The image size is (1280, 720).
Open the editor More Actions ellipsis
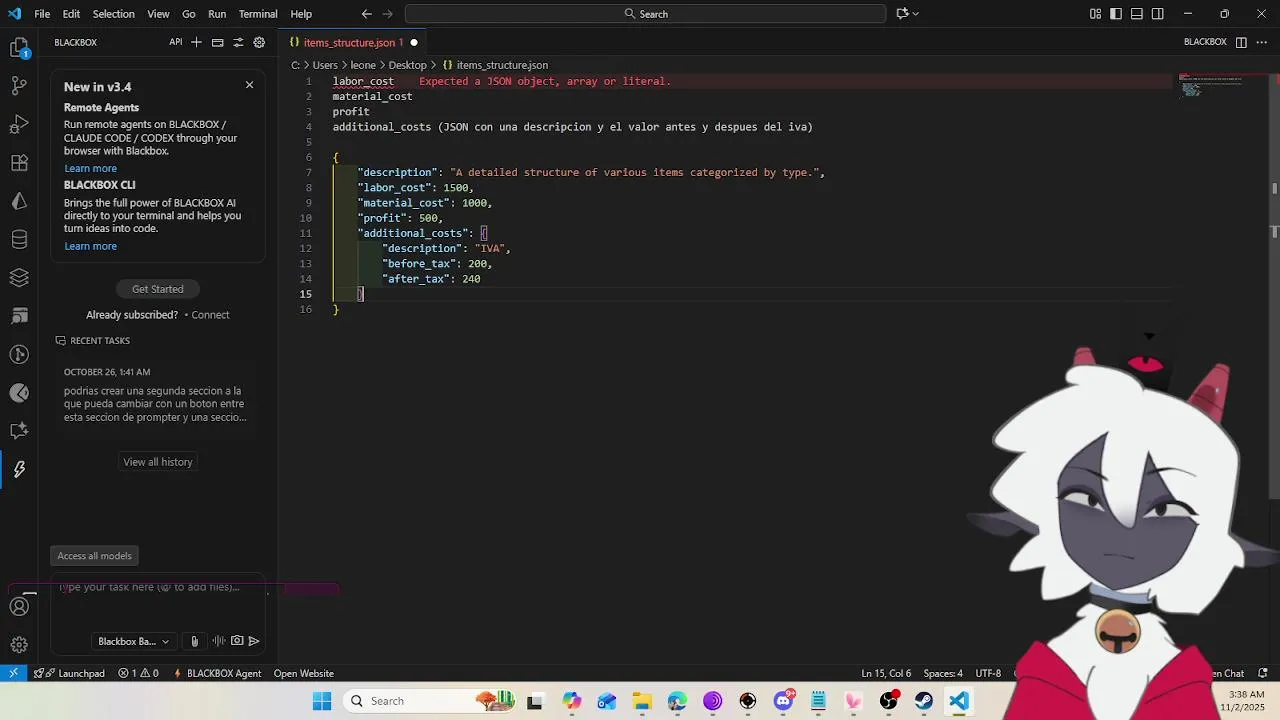(1261, 42)
